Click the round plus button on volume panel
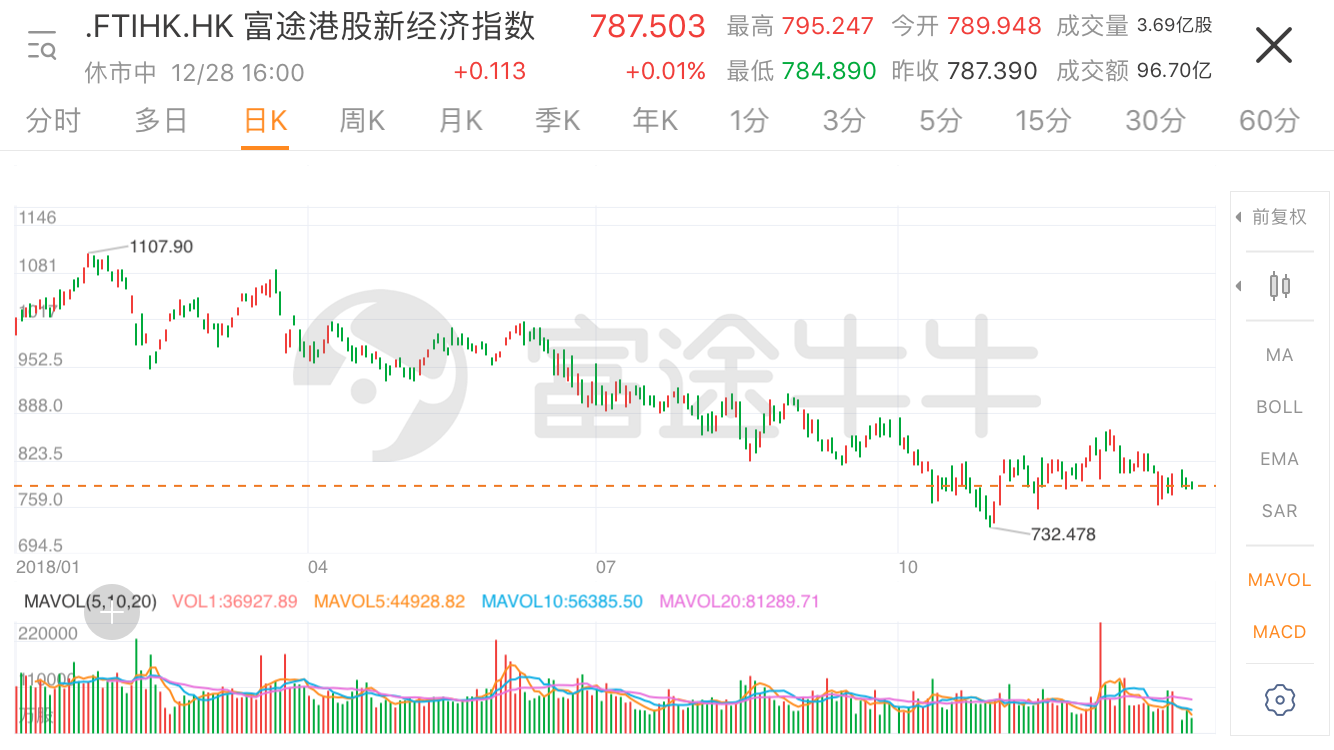 [111, 613]
